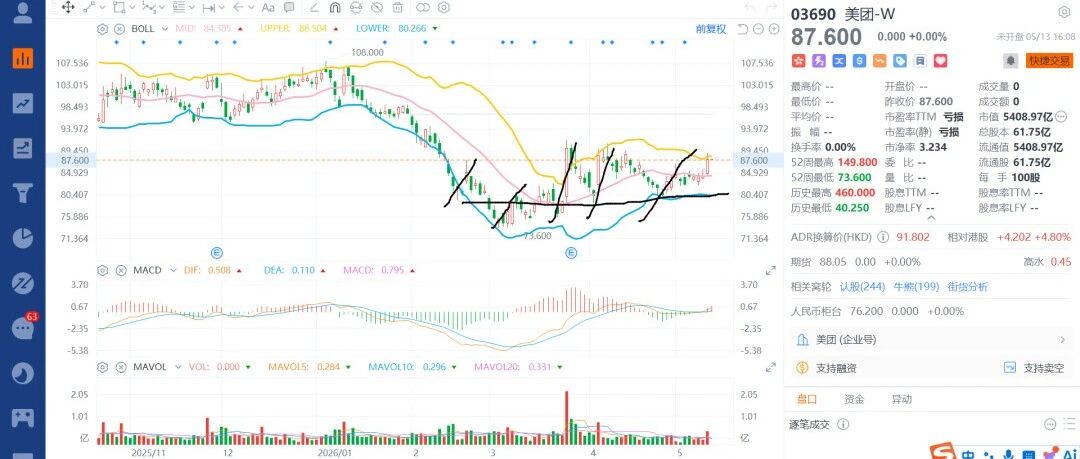The image size is (1080, 459).
Task: Expand the MACD panel to fullscreen
Action: click(771, 272)
